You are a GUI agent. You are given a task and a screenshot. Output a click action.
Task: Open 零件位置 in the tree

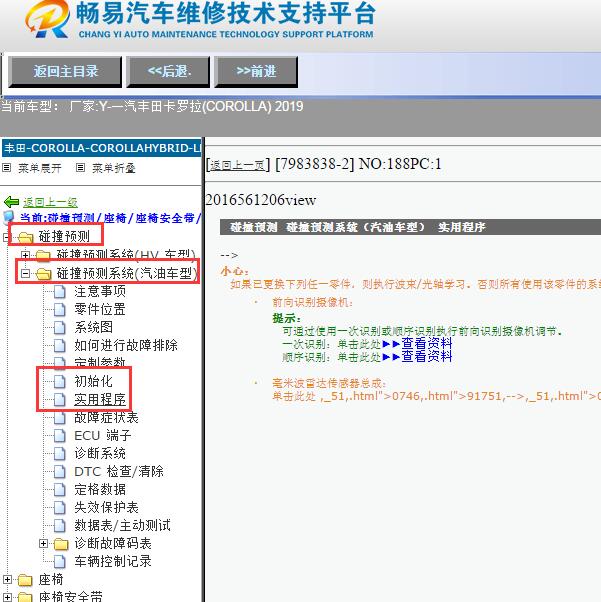[100, 309]
